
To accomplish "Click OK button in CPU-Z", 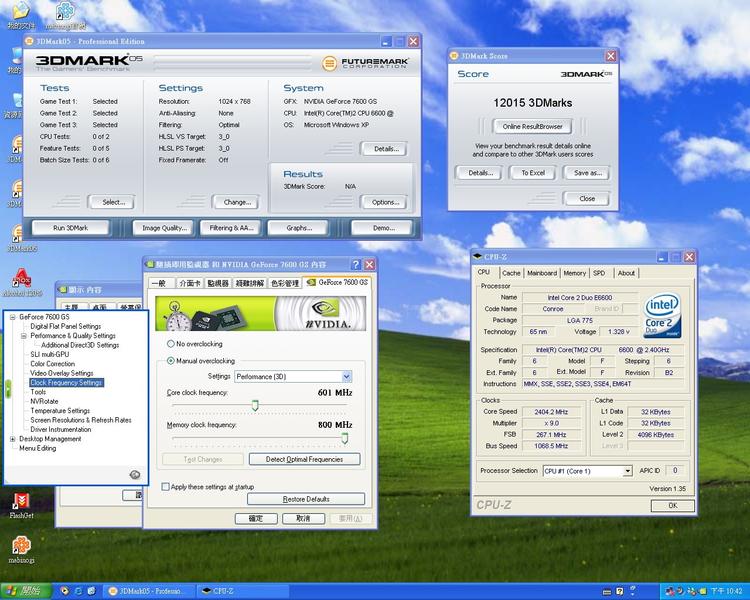I will pyautogui.click(x=673, y=505).
